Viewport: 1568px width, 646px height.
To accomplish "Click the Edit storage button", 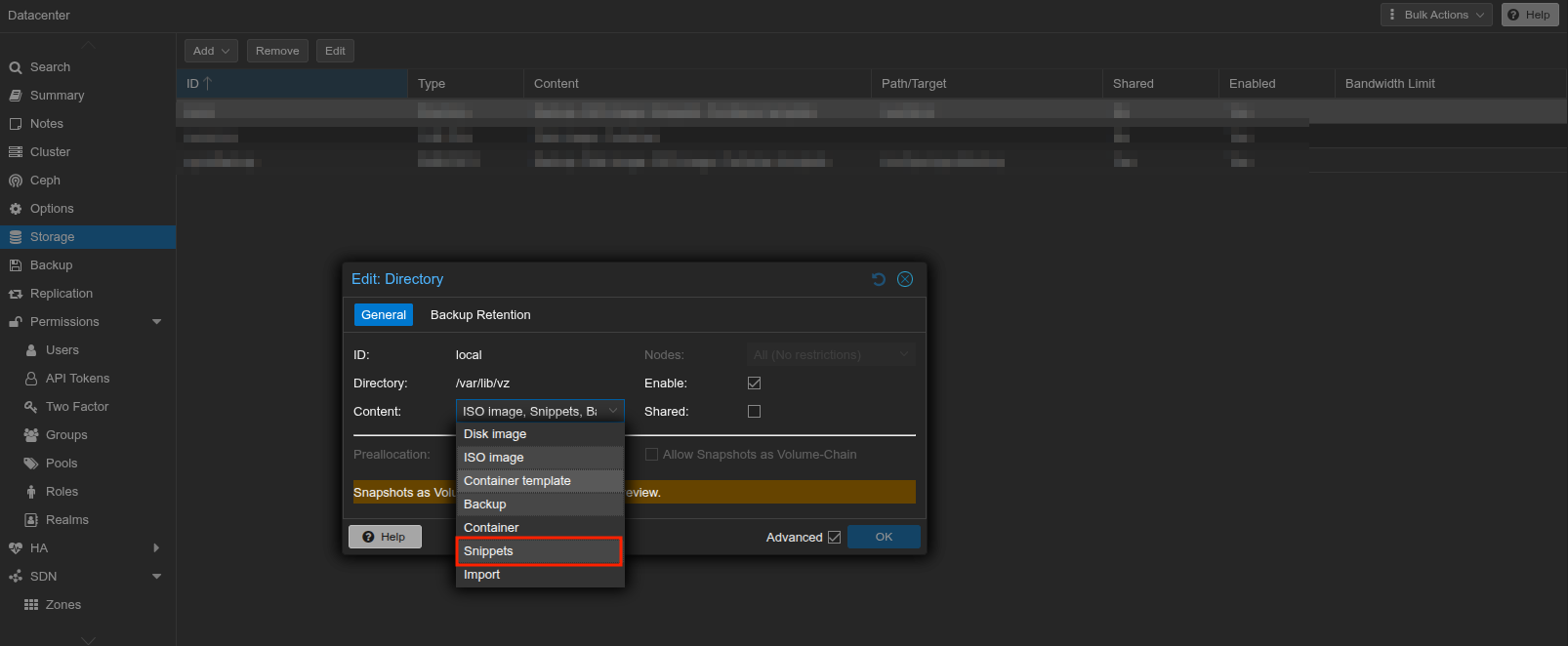I will tap(335, 51).
